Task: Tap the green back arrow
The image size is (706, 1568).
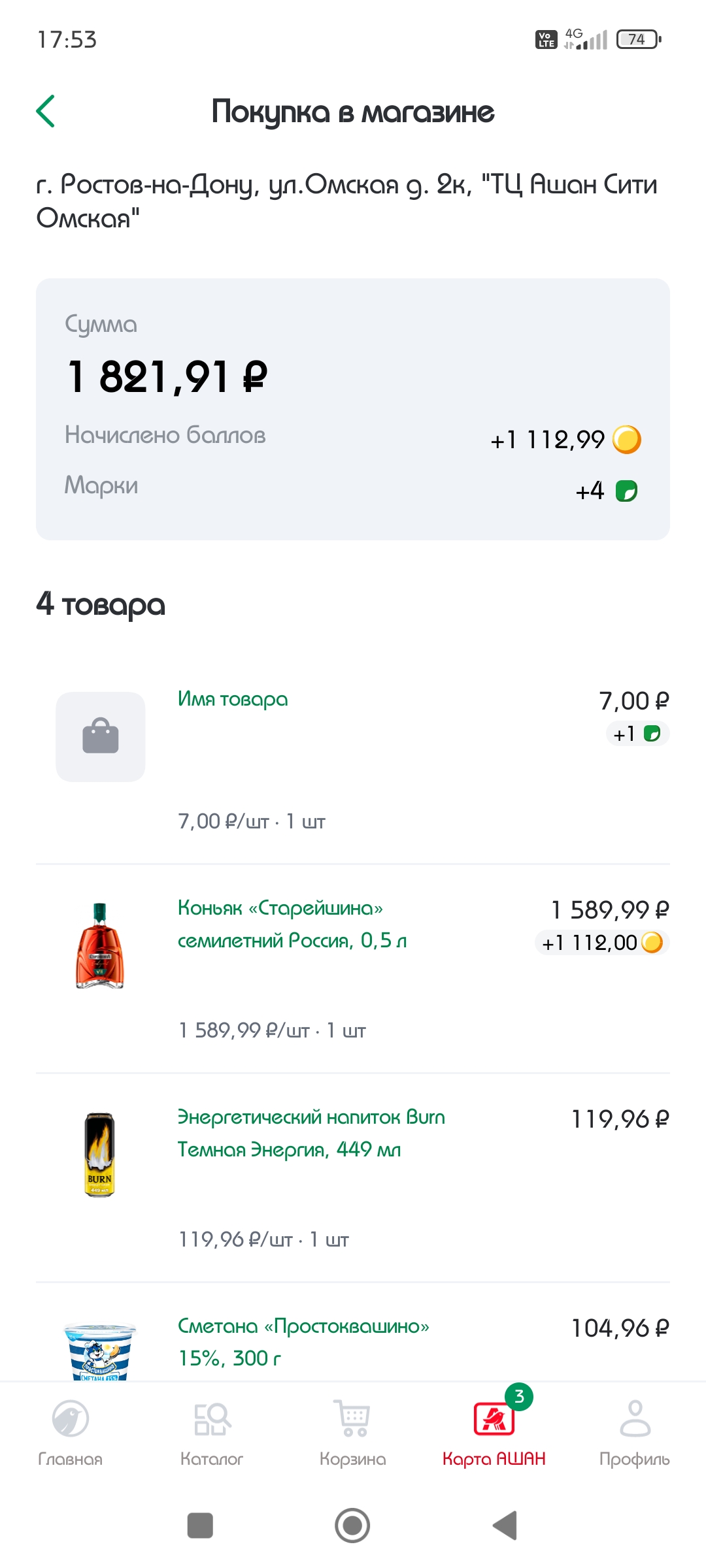Action: pyautogui.click(x=46, y=111)
